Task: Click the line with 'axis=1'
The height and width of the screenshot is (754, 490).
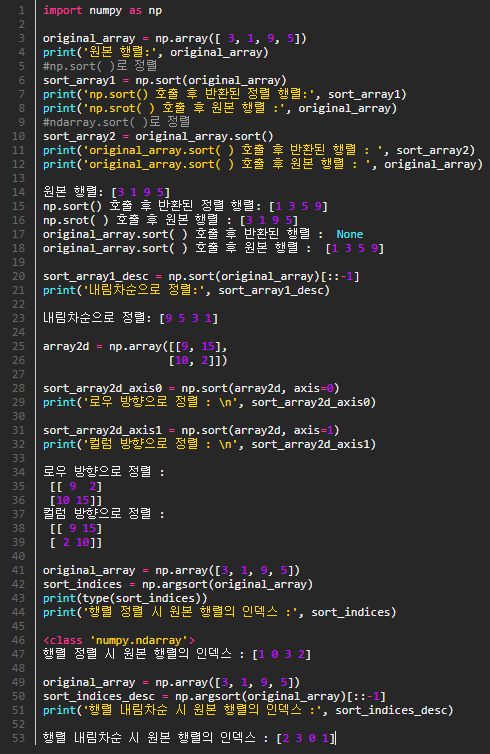Action: (191, 430)
